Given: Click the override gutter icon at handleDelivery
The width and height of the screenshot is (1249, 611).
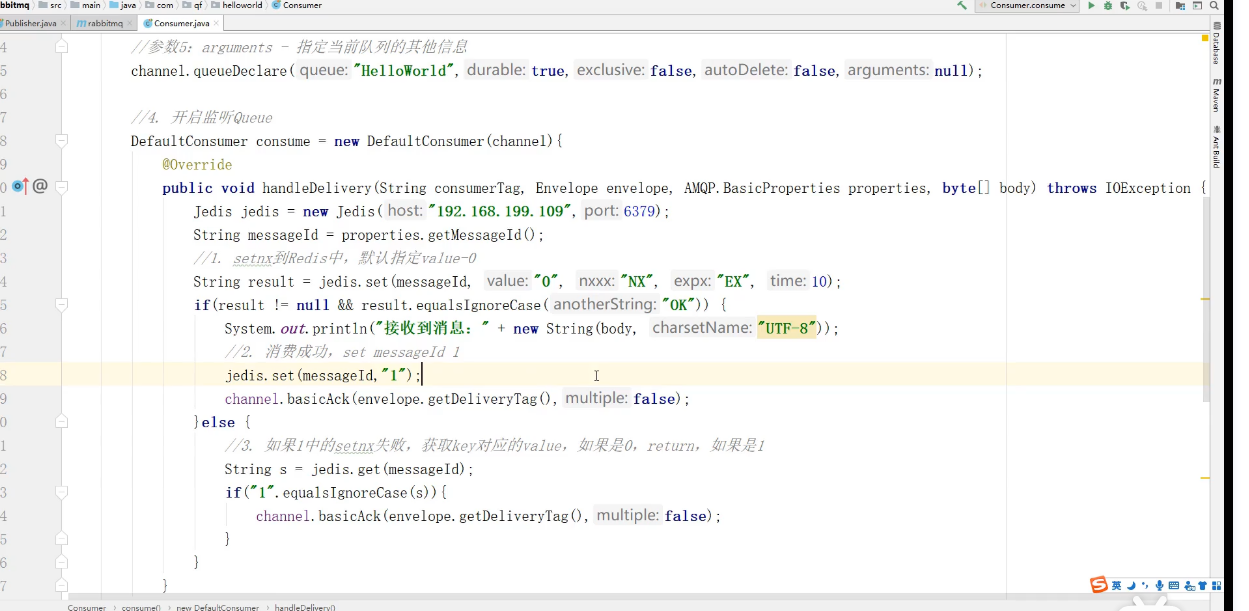Looking at the screenshot, I should [20, 186].
